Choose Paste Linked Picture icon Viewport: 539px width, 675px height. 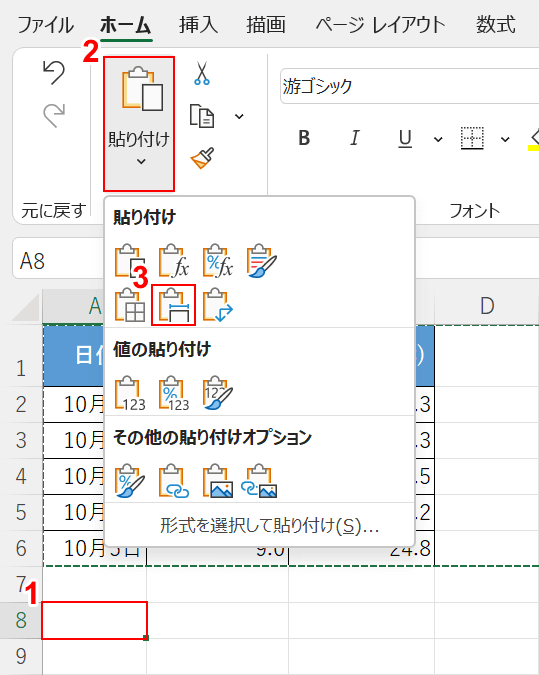click(260, 481)
